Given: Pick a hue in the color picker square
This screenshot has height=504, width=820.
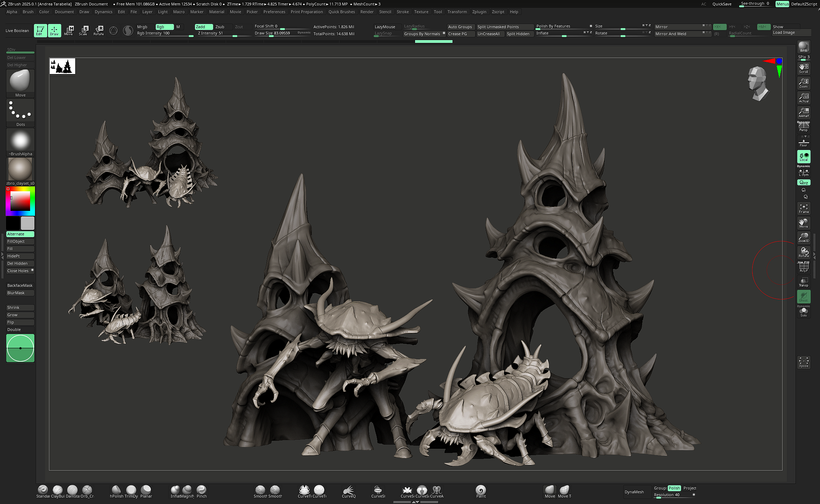Looking at the screenshot, I should click(20, 201).
